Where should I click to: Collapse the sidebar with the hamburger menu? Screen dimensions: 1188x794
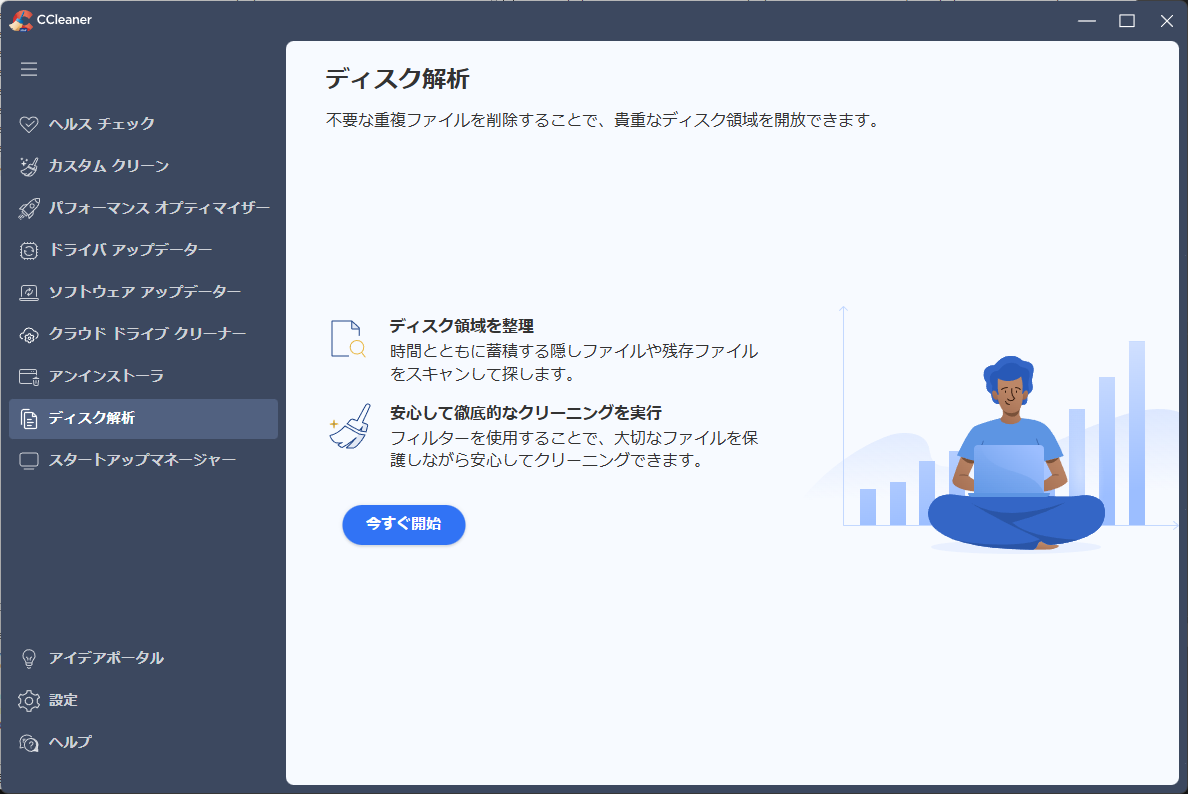29,69
